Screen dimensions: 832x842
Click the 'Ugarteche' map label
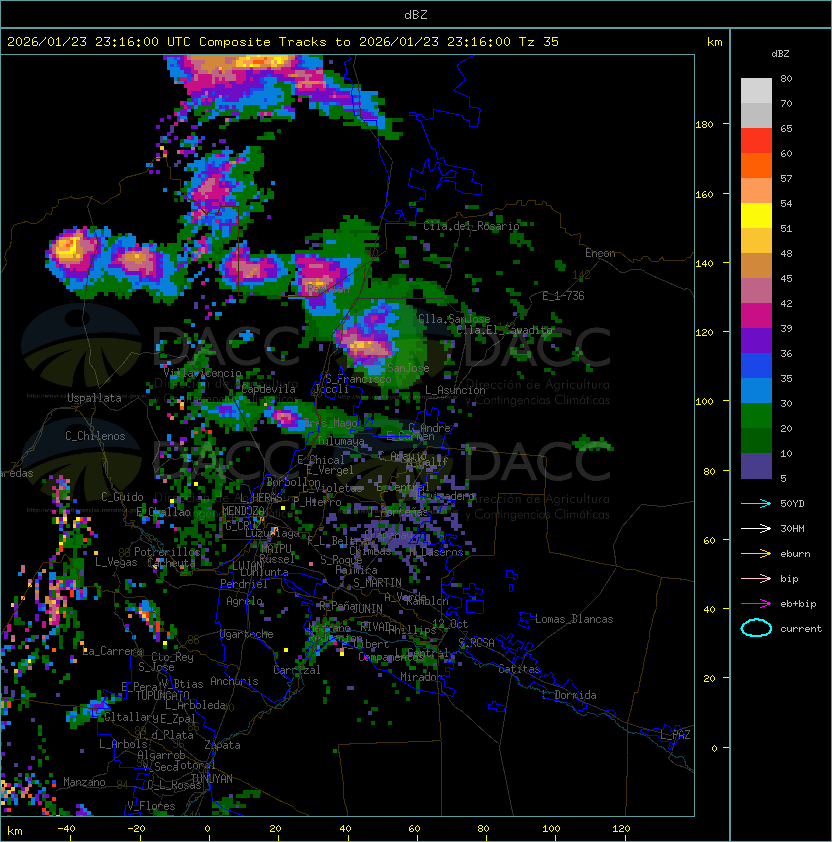pos(247,634)
